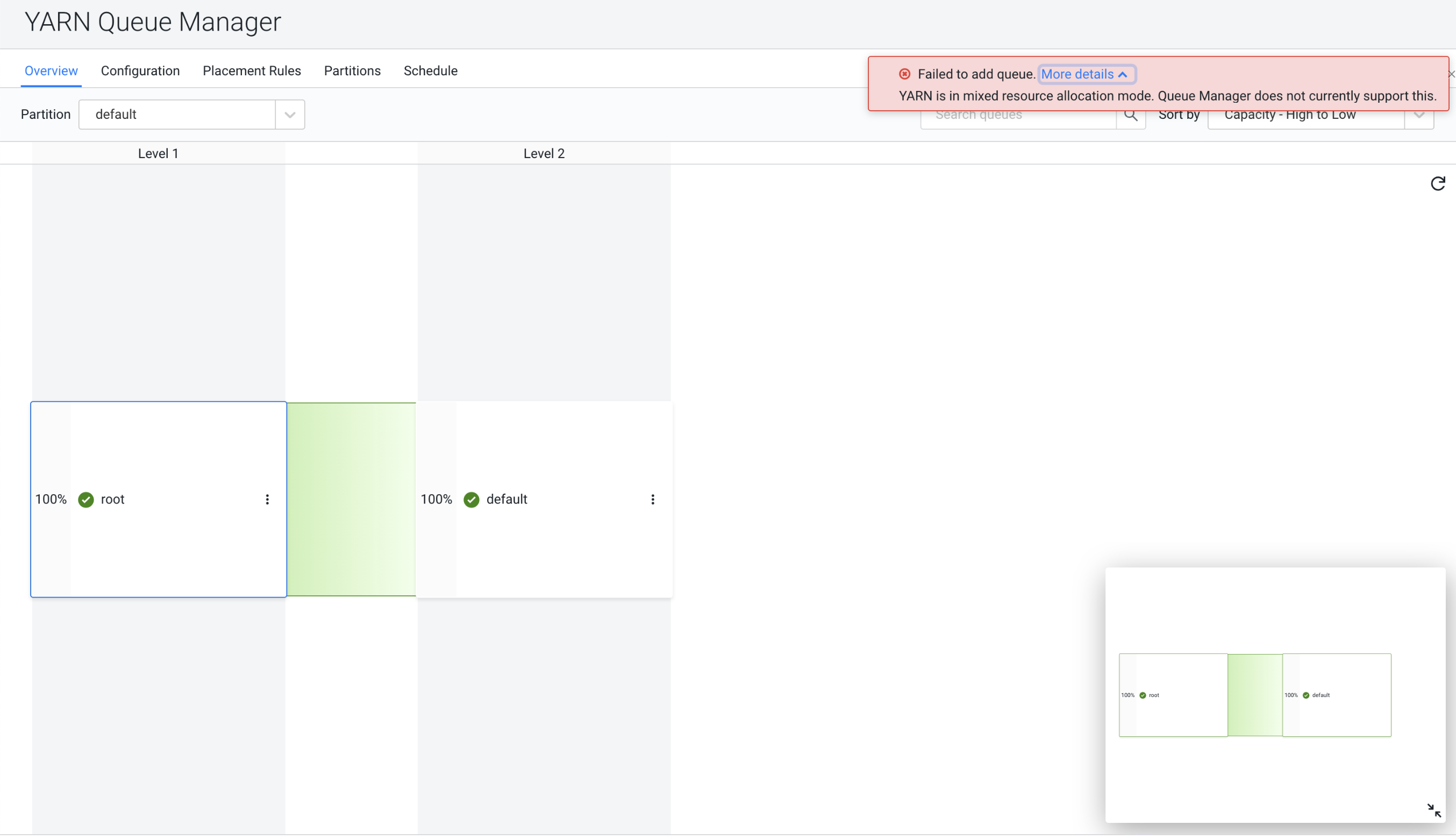Open the Schedule tab

click(430, 71)
